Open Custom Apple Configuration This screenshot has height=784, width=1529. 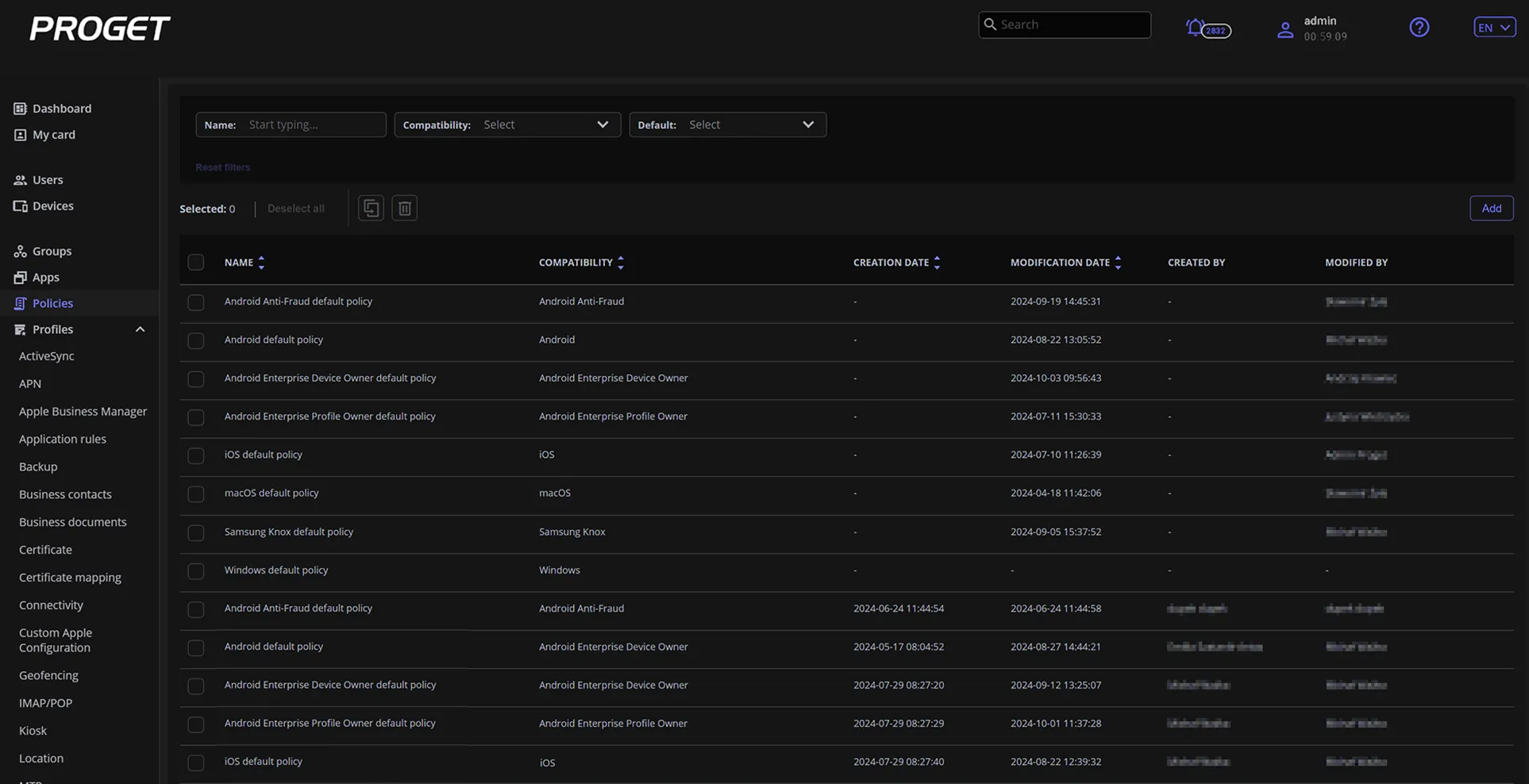pyautogui.click(x=56, y=640)
